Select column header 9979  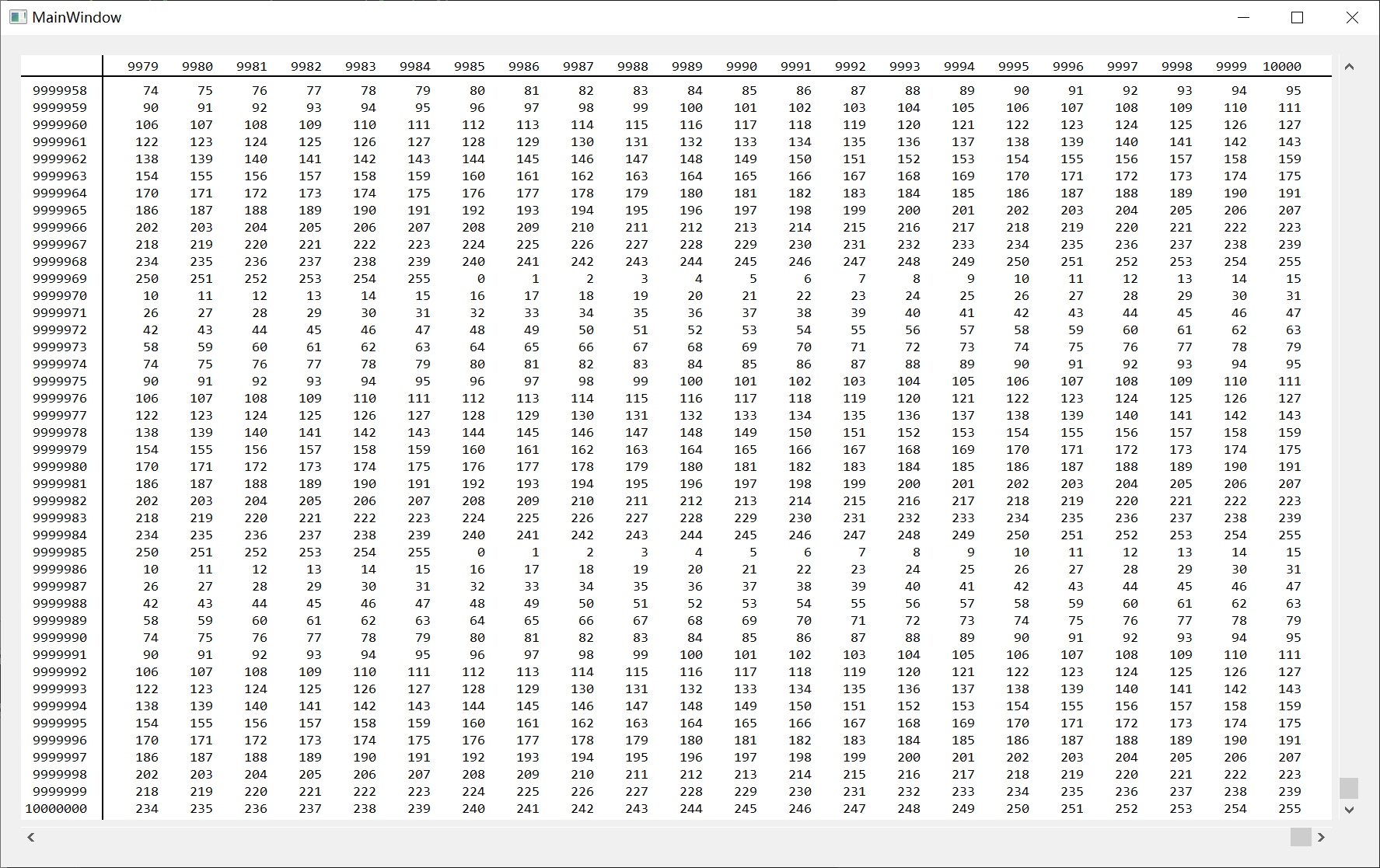pyautogui.click(x=143, y=67)
